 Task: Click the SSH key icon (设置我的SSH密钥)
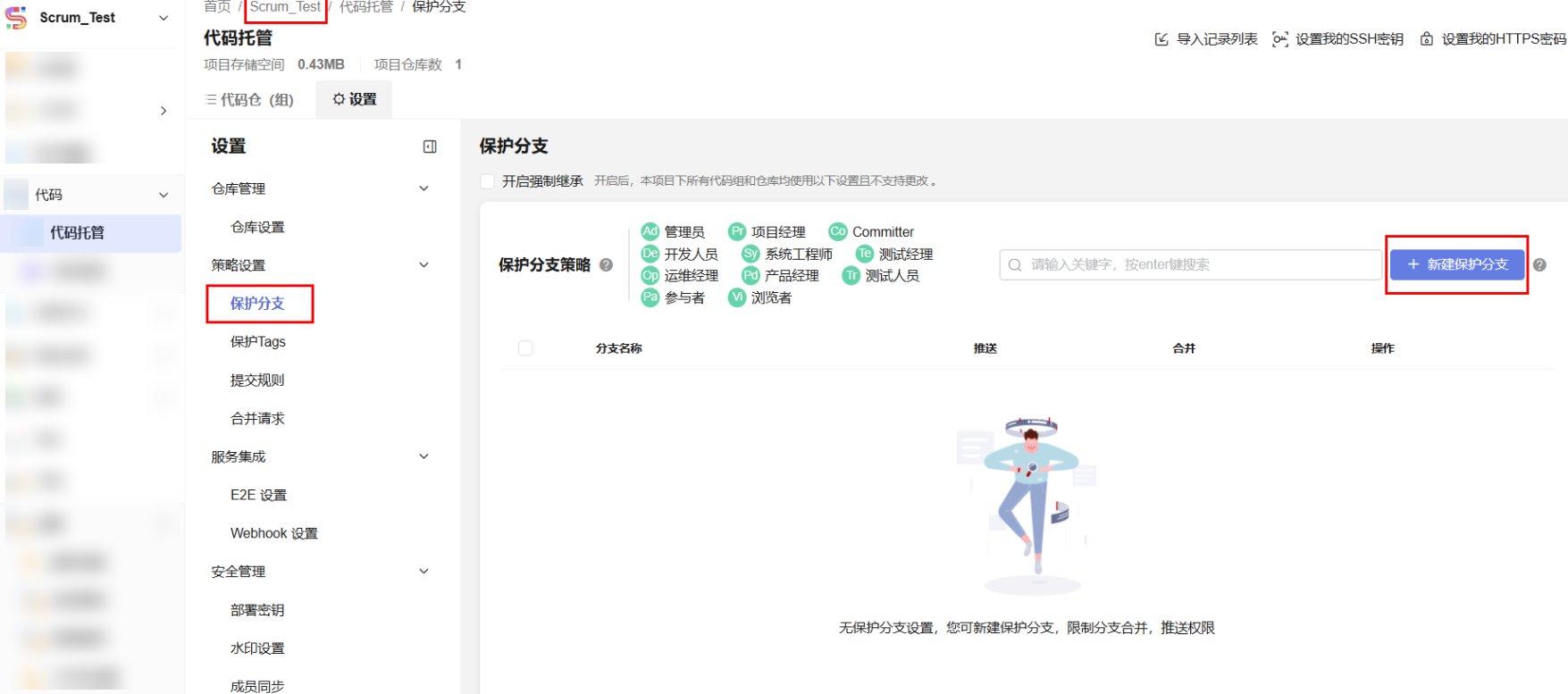point(1280,39)
